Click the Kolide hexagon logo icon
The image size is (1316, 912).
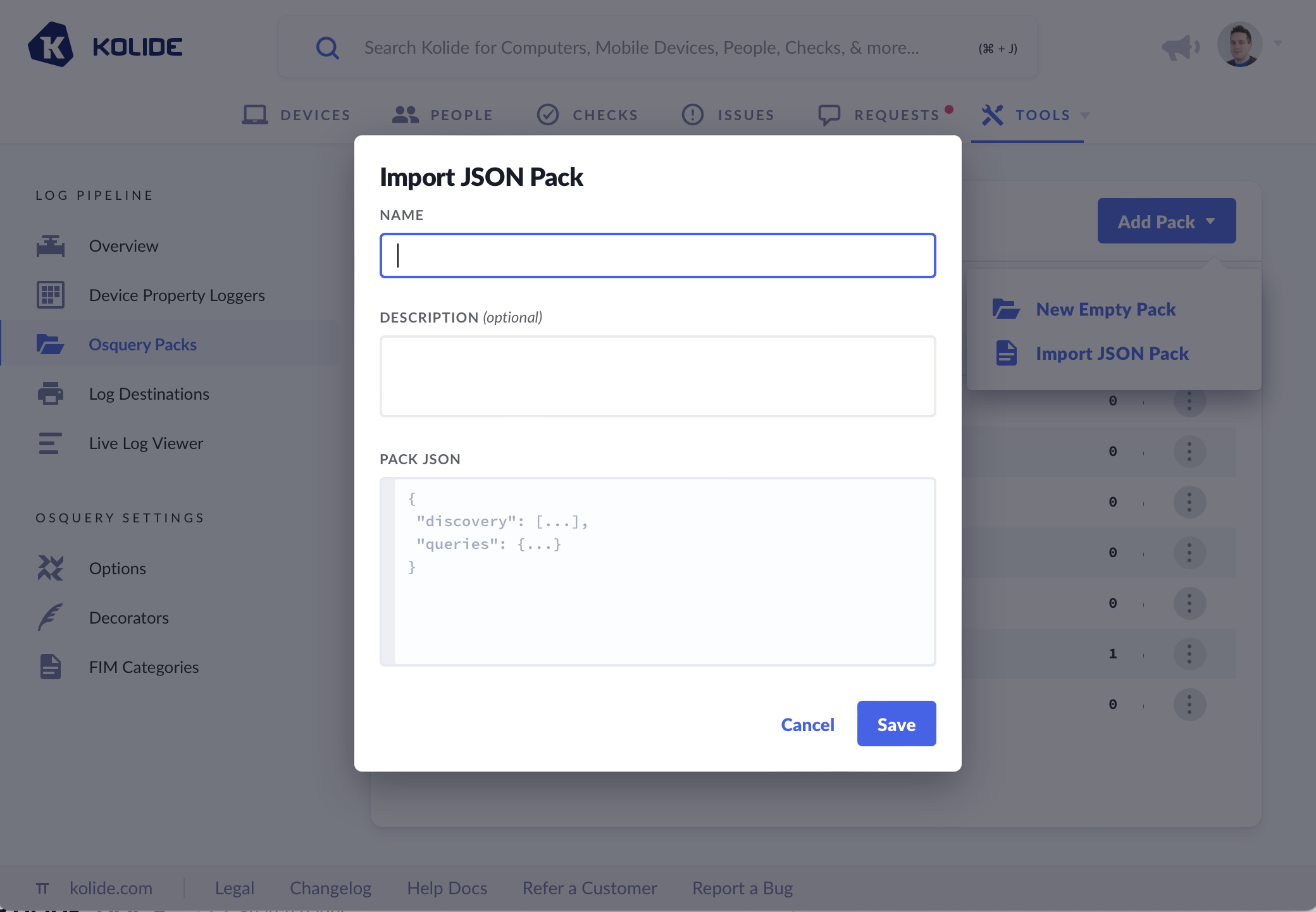coord(51,46)
